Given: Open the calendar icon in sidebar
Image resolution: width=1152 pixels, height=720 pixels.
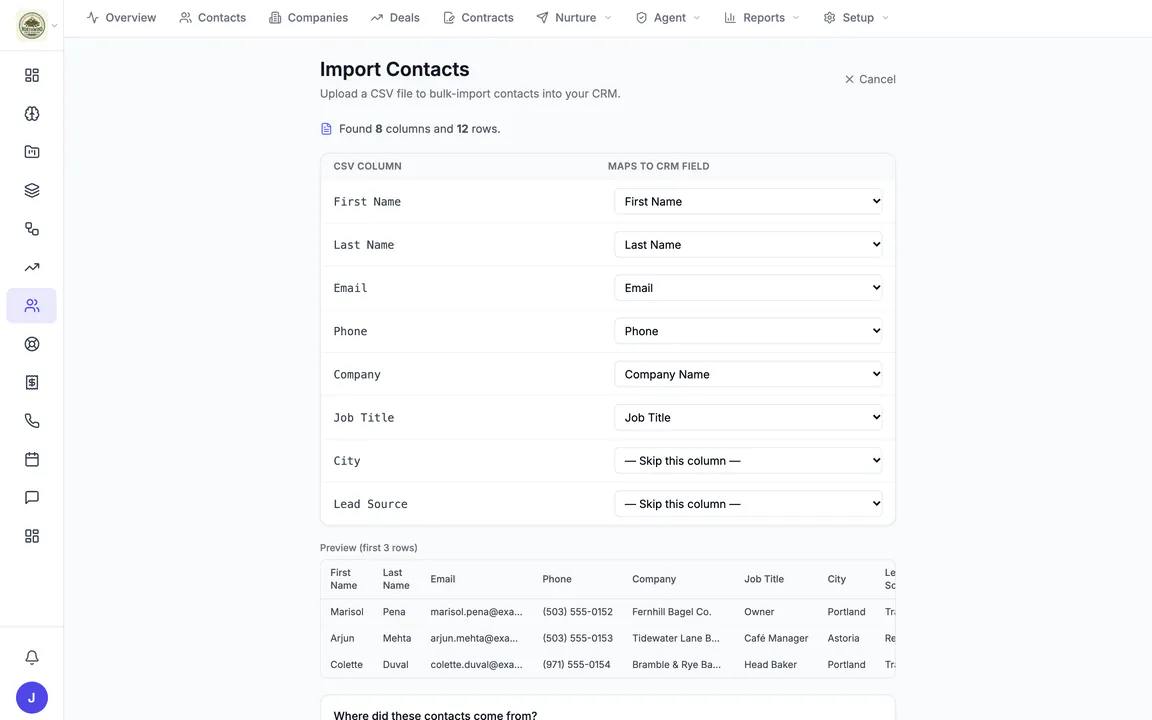Looking at the screenshot, I should (32, 459).
